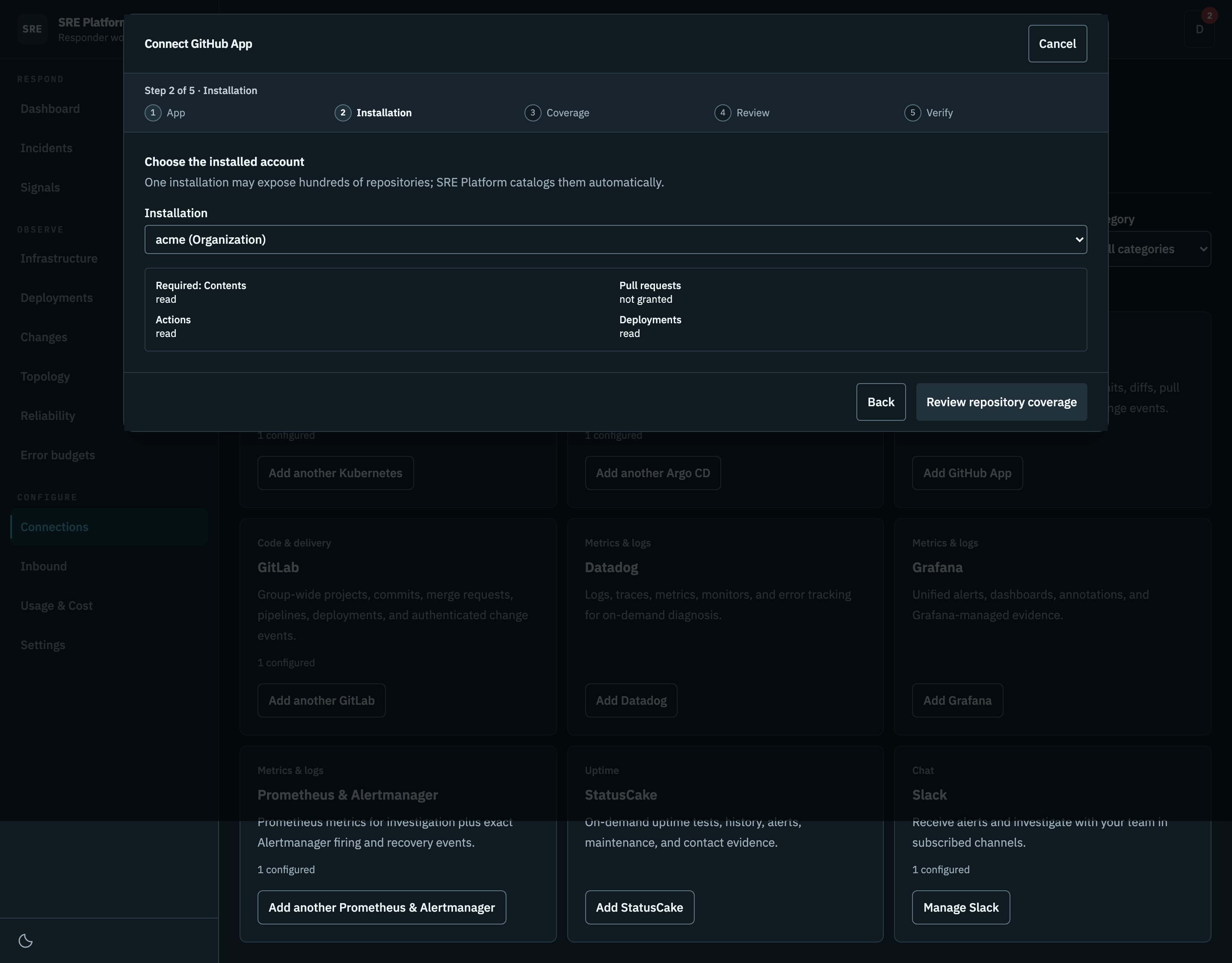This screenshot has height=963, width=1232.
Task: Click Add GitHub App button
Action: pos(967,473)
